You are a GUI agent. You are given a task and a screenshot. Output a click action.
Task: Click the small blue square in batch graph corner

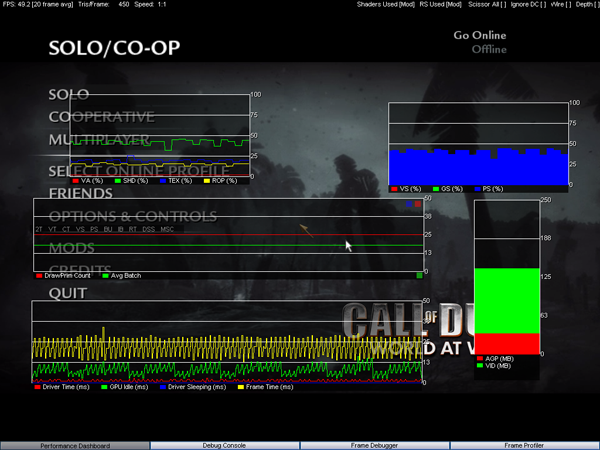(x=409, y=204)
